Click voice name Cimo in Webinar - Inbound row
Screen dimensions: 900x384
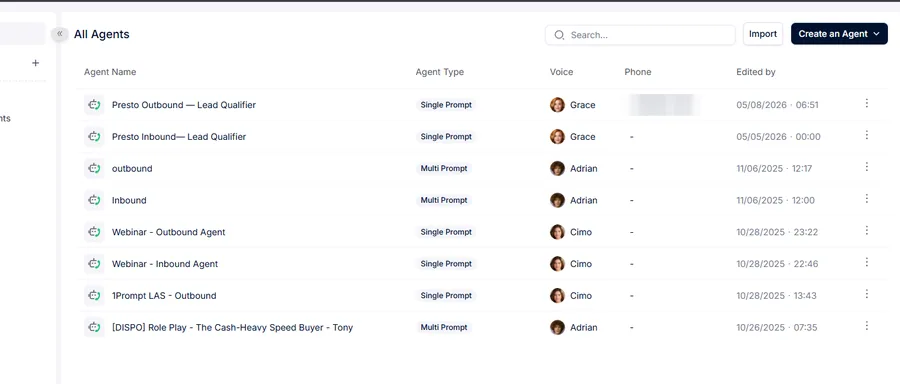[581, 264]
